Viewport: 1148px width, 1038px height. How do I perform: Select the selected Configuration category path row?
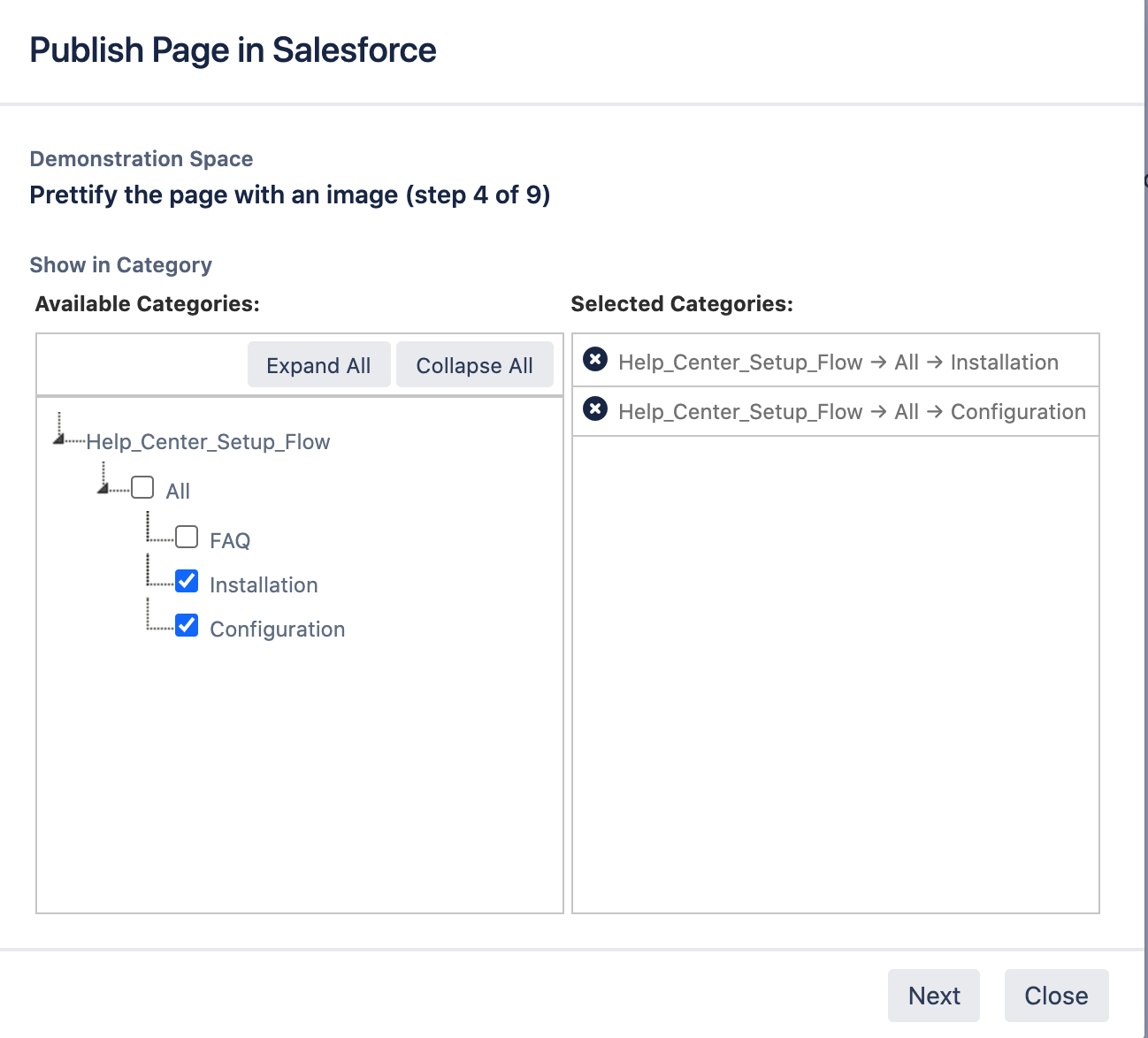[851, 412]
